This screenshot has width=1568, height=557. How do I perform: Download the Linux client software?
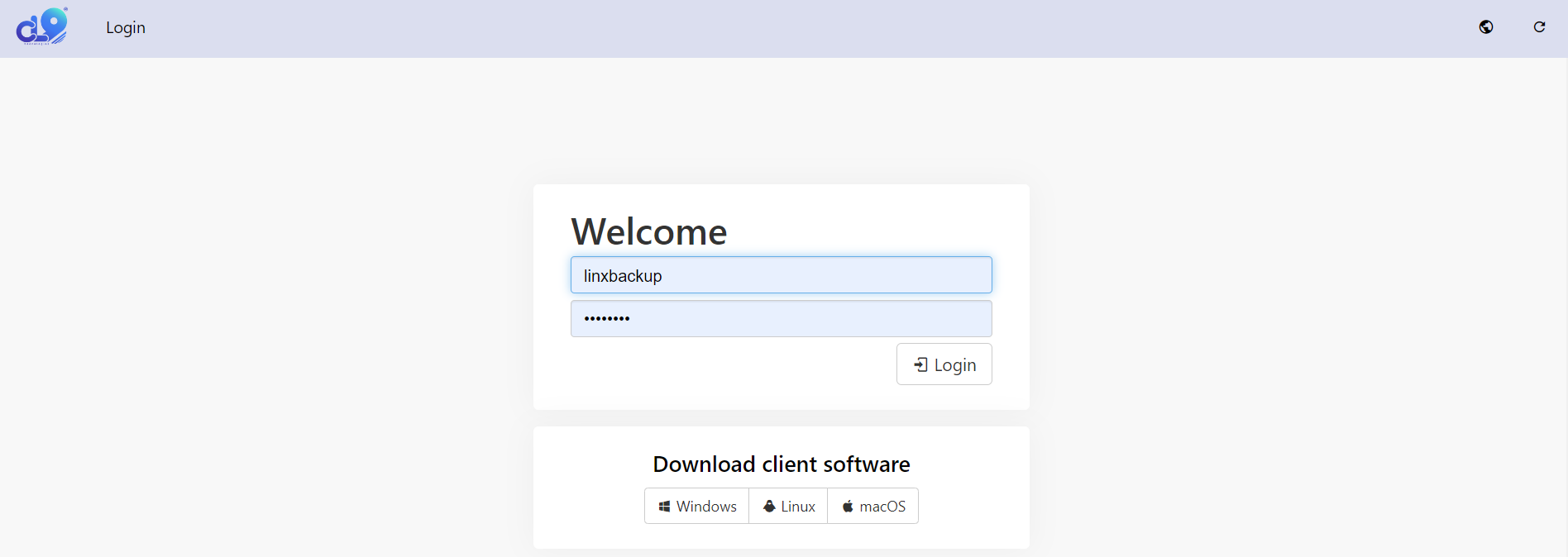click(788, 506)
